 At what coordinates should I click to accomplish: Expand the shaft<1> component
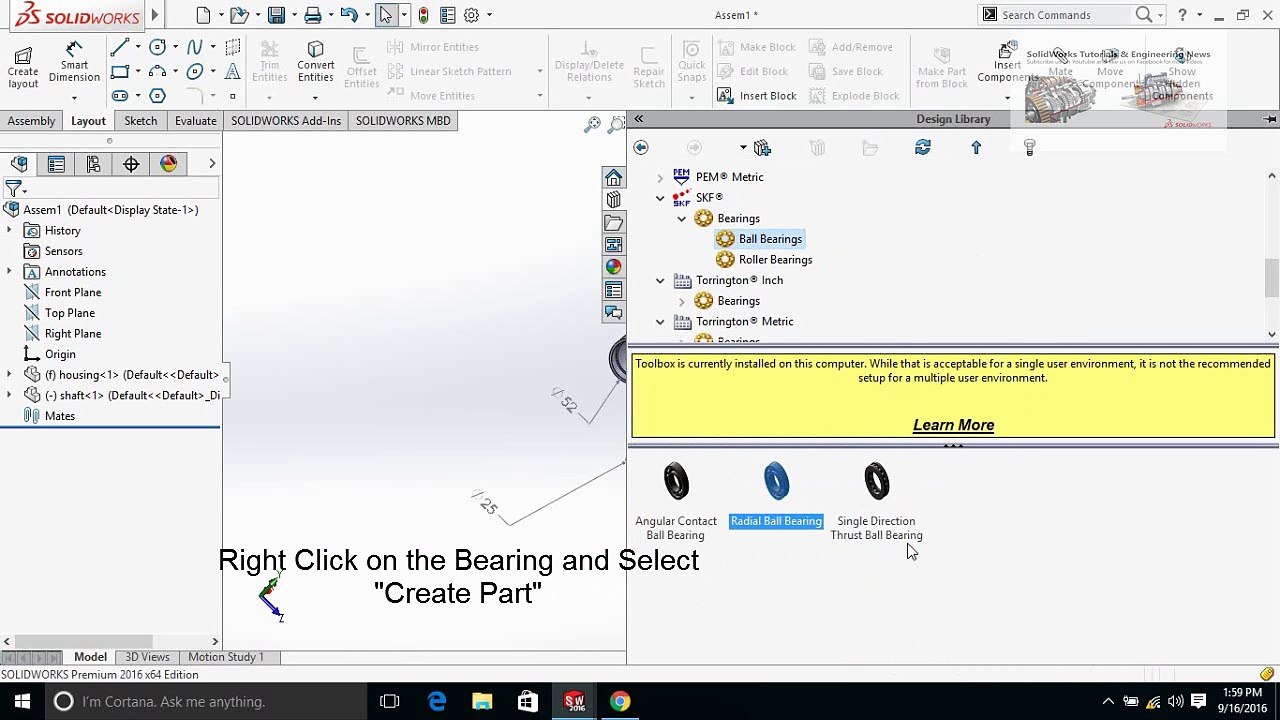[9, 395]
